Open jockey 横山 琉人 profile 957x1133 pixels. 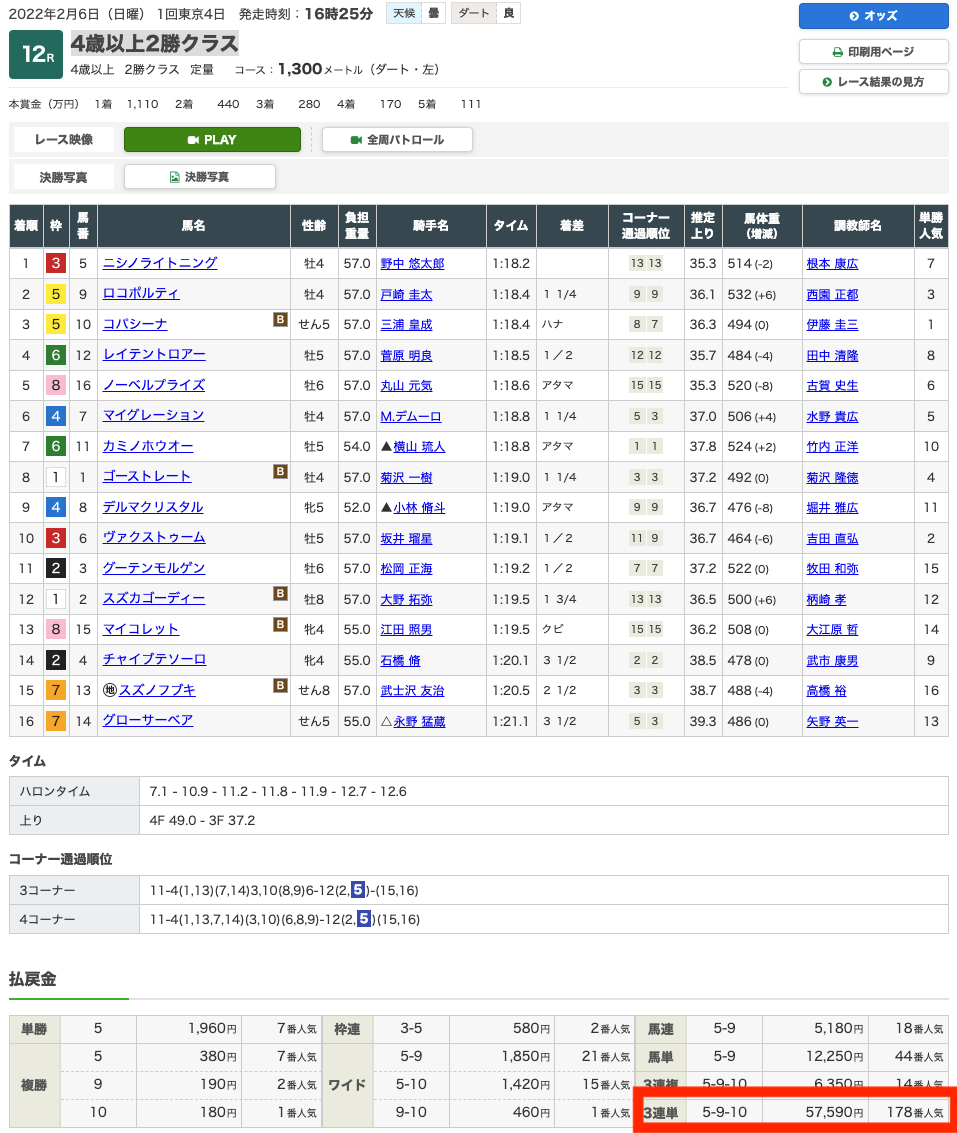(x=419, y=447)
